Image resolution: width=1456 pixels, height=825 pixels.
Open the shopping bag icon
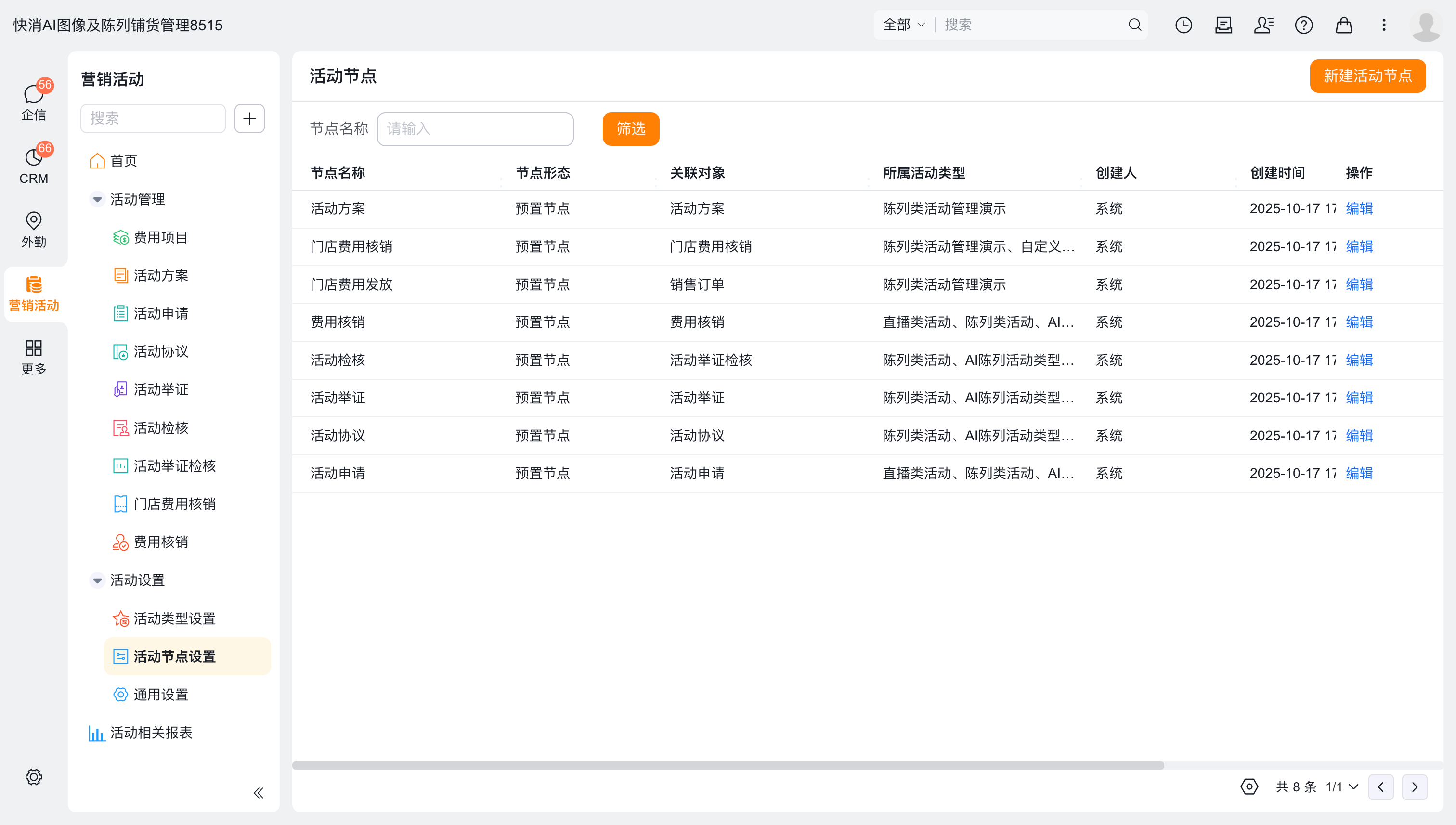1344,25
